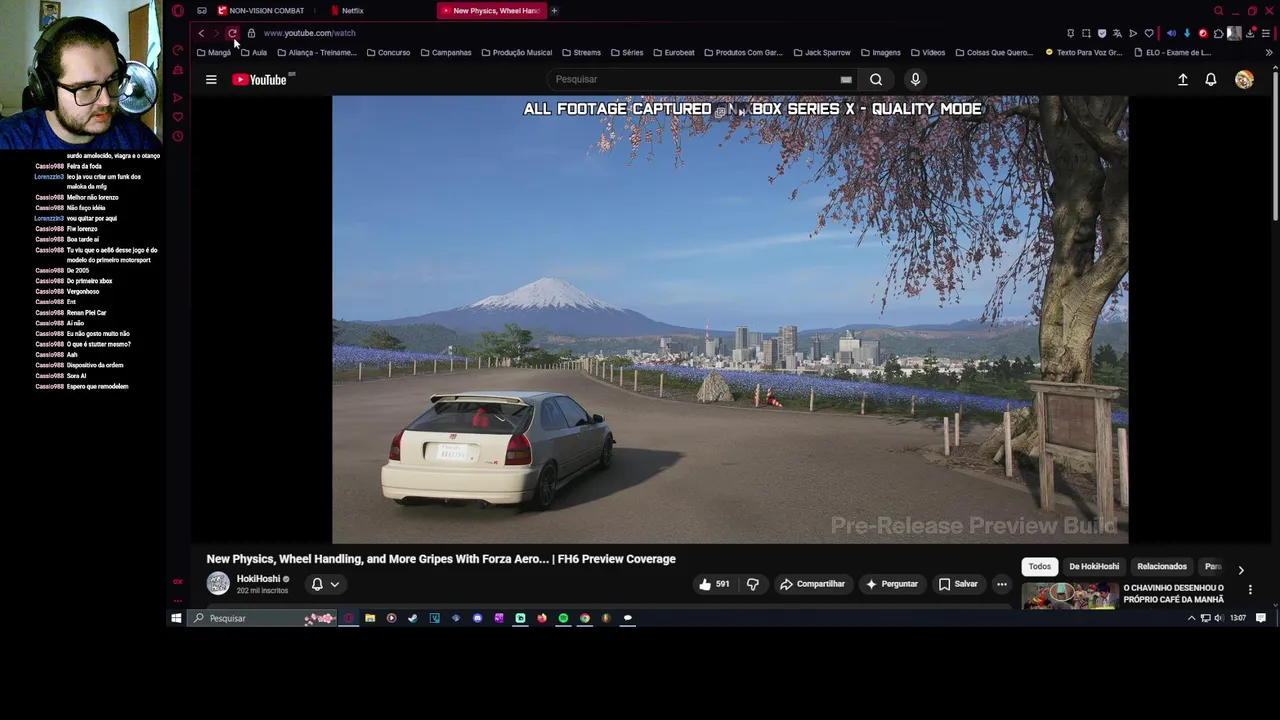Image resolution: width=1280 pixels, height=720 pixels.
Task: Go back with the browser back arrow
Action: (x=201, y=33)
